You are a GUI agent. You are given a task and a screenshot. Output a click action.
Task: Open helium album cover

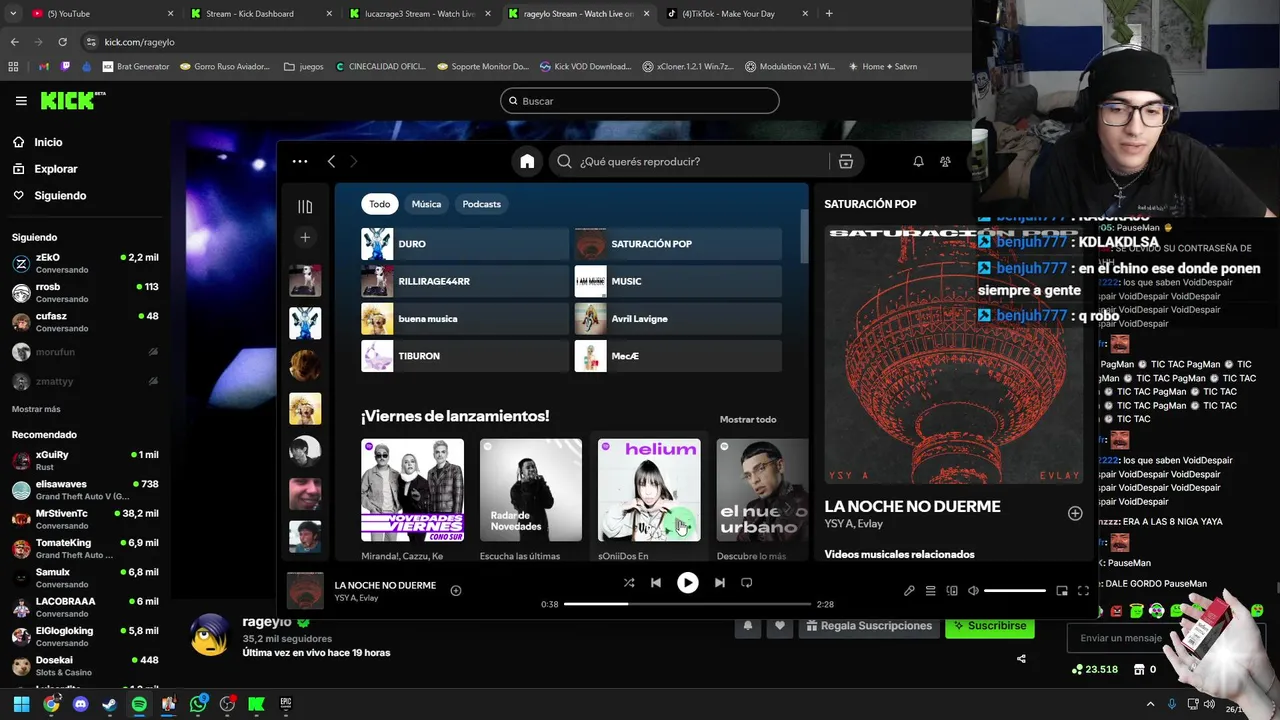coord(649,490)
